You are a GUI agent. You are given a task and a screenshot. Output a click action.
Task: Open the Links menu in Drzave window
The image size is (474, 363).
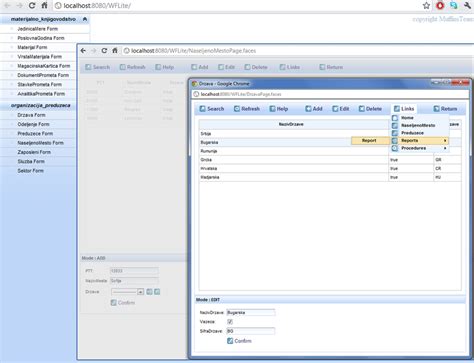coord(404,109)
